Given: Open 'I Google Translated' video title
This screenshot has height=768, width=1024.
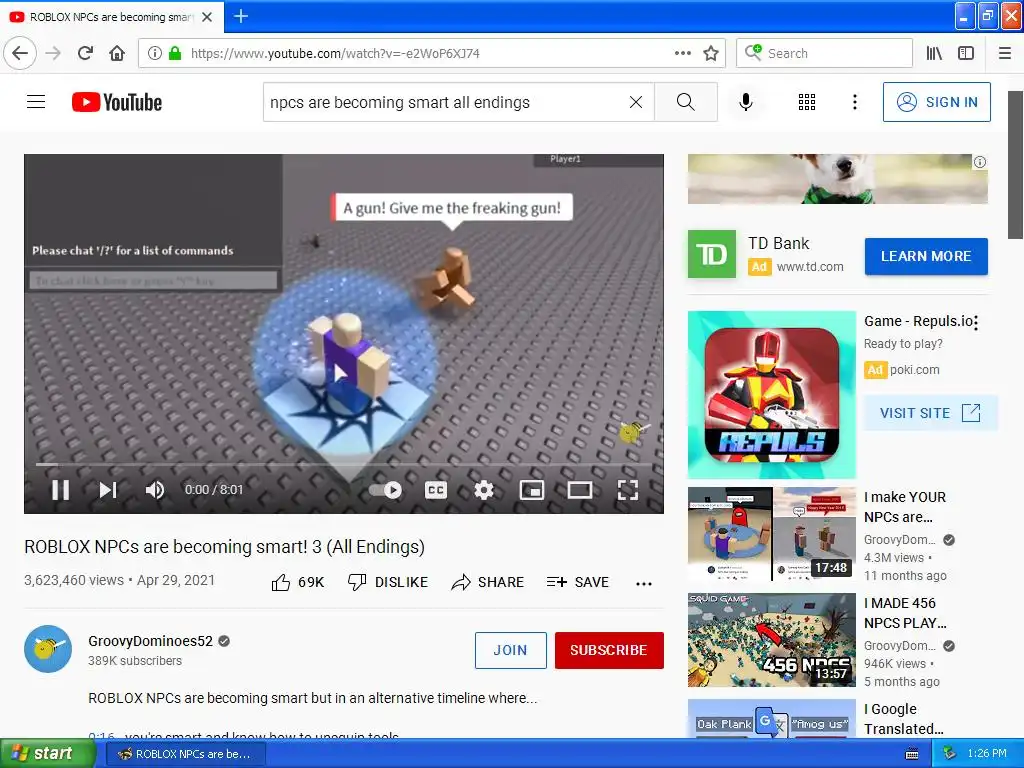Looking at the screenshot, I should coord(904,718).
